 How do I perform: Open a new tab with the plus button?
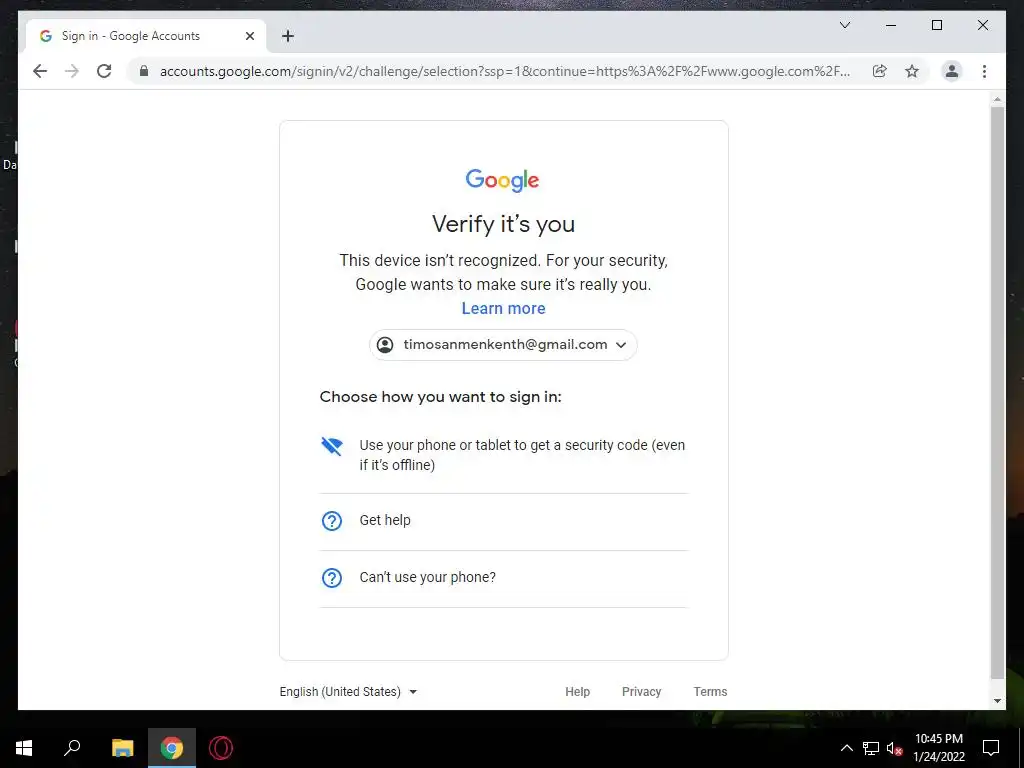coord(288,36)
